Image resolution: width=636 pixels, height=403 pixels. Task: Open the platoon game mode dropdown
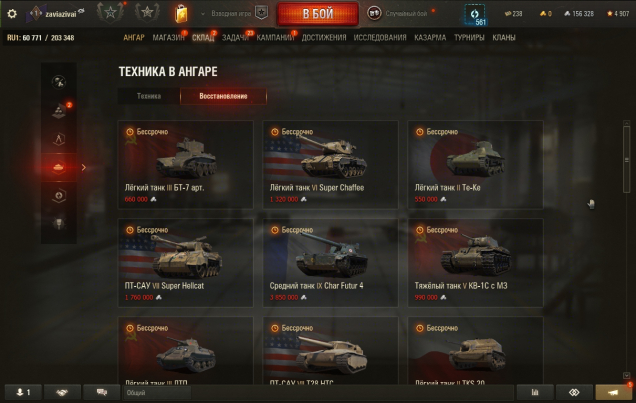[x=233, y=13]
